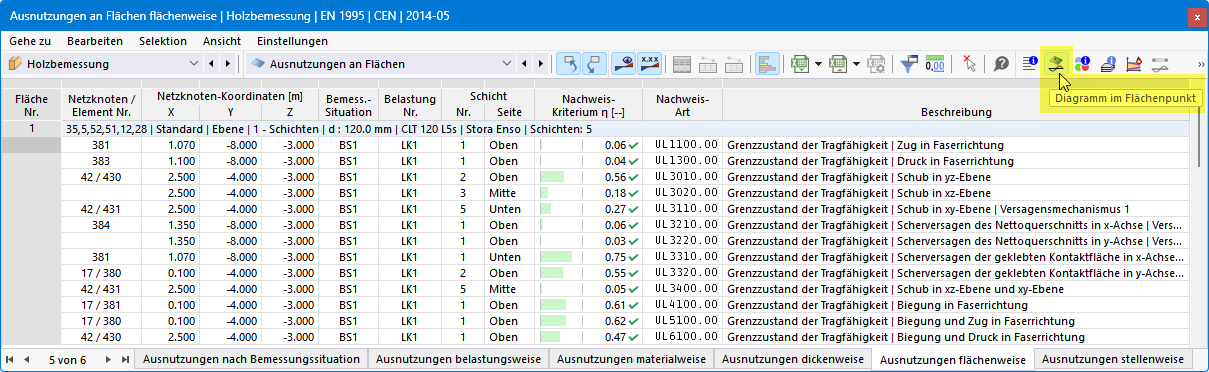Click the funnel filter icon
The image size is (1209, 372).
pyautogui.click(x=909, y=63)
